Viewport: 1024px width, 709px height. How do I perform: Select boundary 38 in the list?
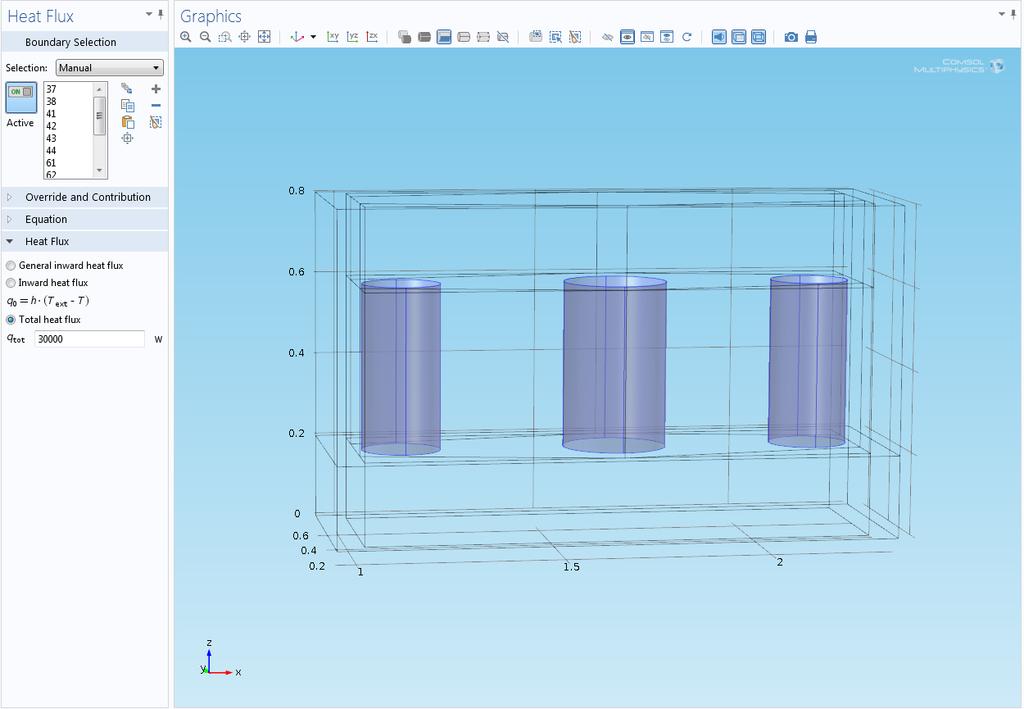click(x=51, y=102)
